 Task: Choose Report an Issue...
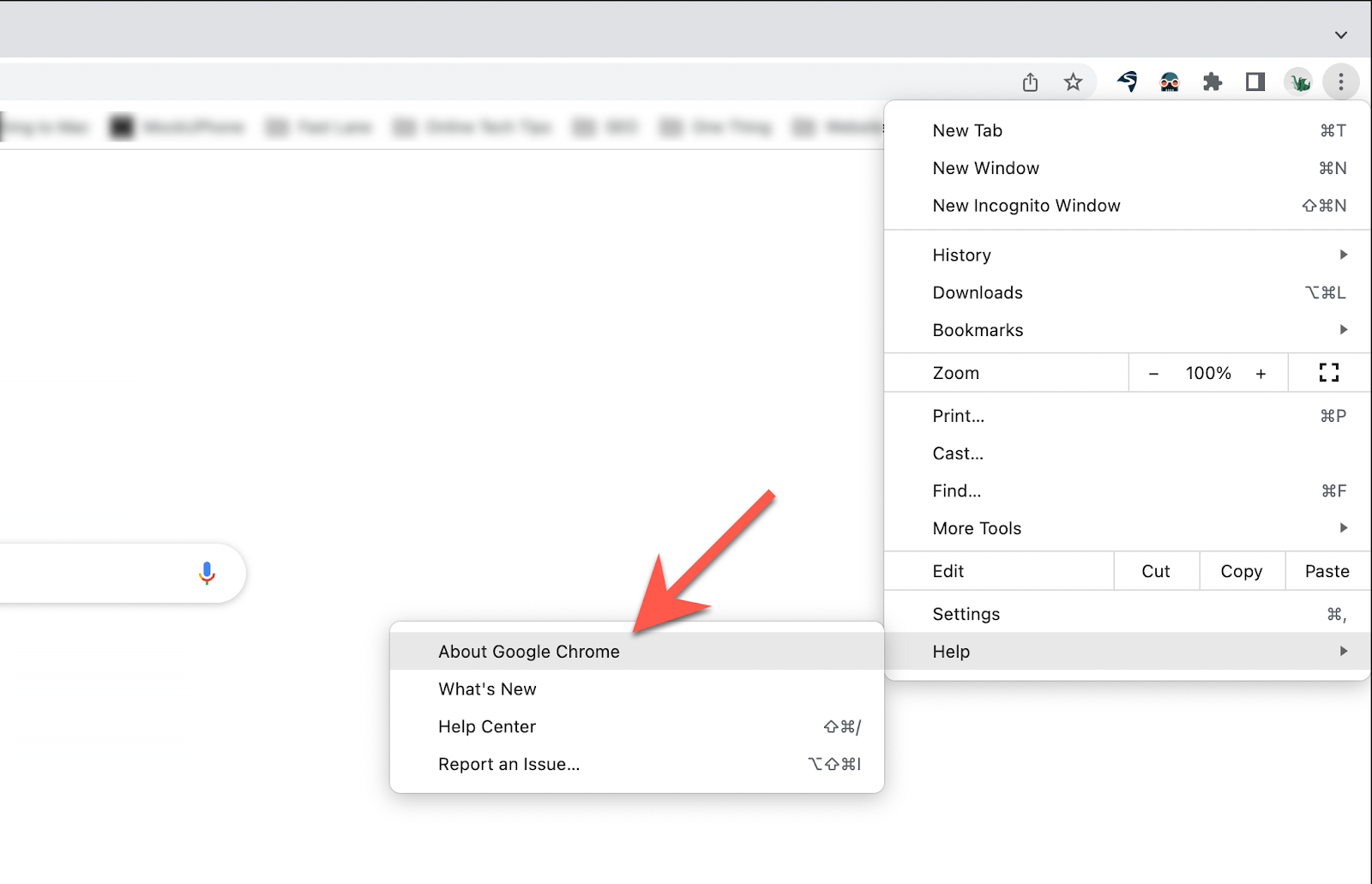[636, 765]
